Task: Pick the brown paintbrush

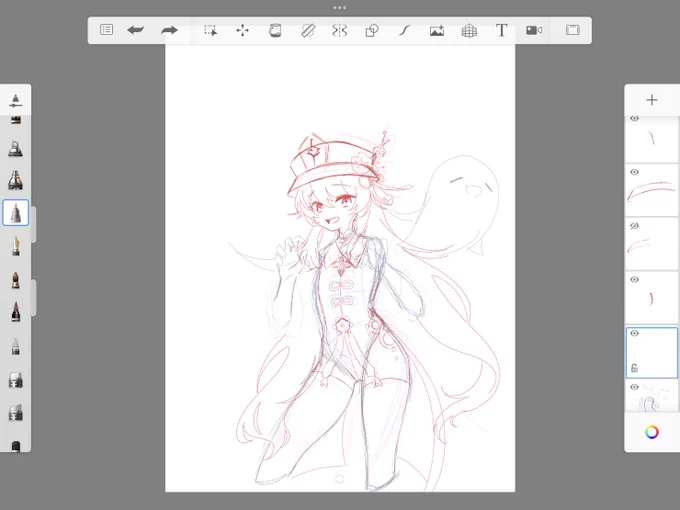Action: pyautogui.click(x=16, y=280)
